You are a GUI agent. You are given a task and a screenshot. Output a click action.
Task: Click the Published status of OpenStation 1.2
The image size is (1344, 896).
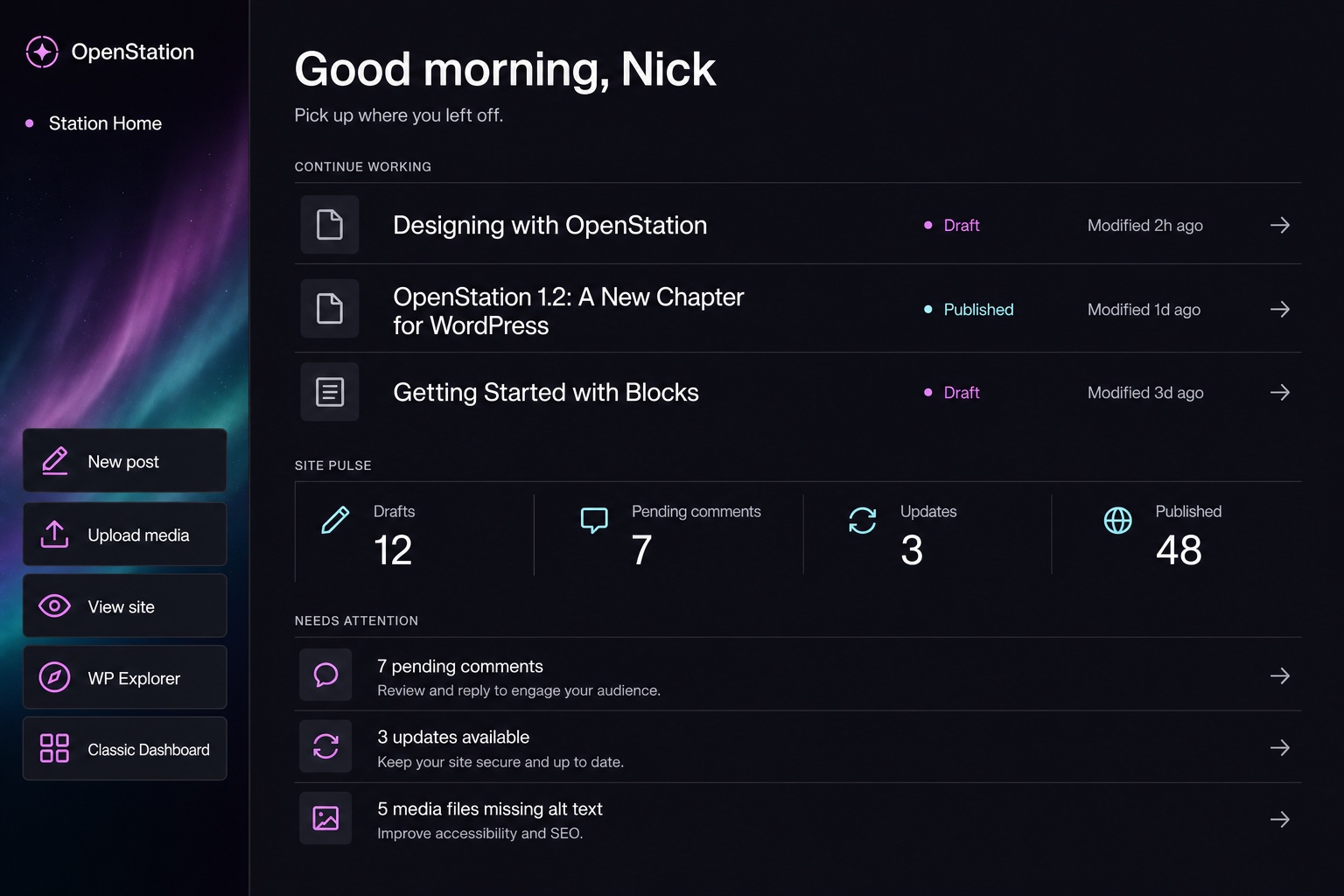(x=969, y=309)
